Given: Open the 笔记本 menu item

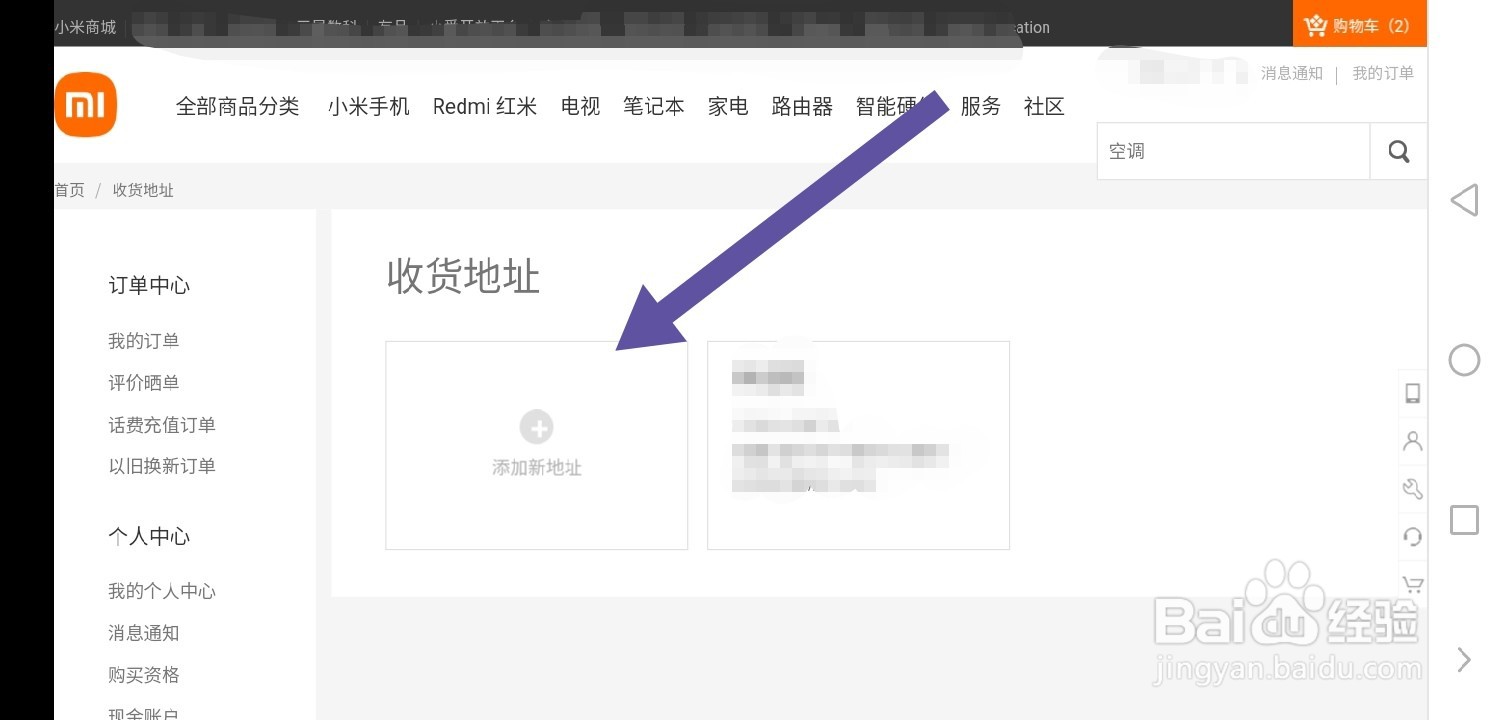Looking at the screenshot, I should 654,106.
